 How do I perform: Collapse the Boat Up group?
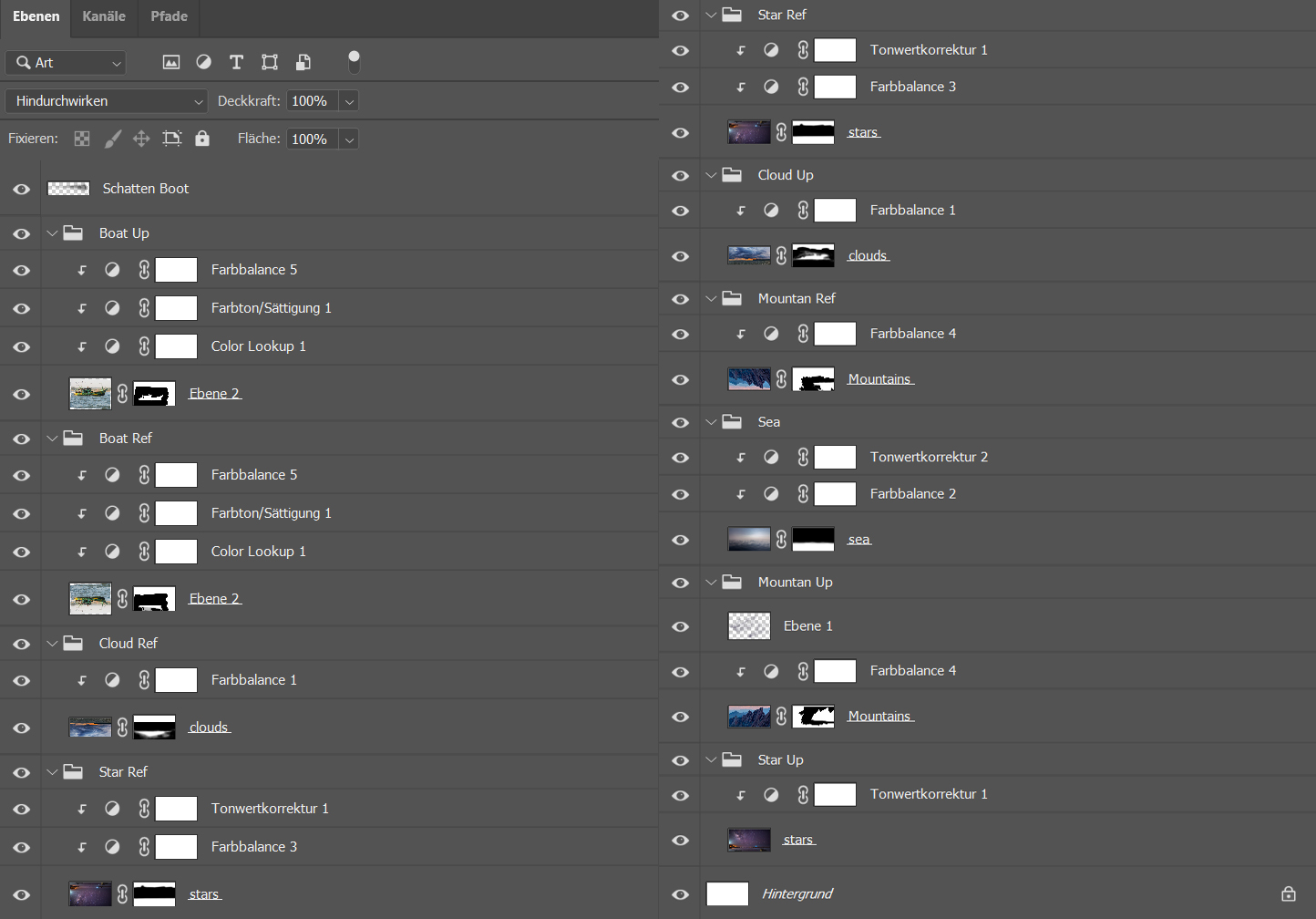click(x=53, y=233)
